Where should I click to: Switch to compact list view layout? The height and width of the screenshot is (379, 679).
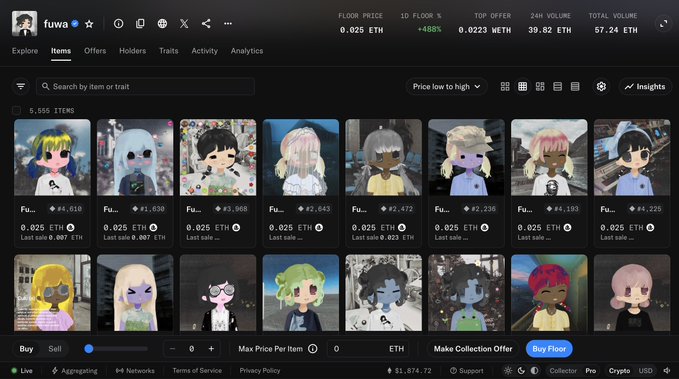tap(575, 87)
